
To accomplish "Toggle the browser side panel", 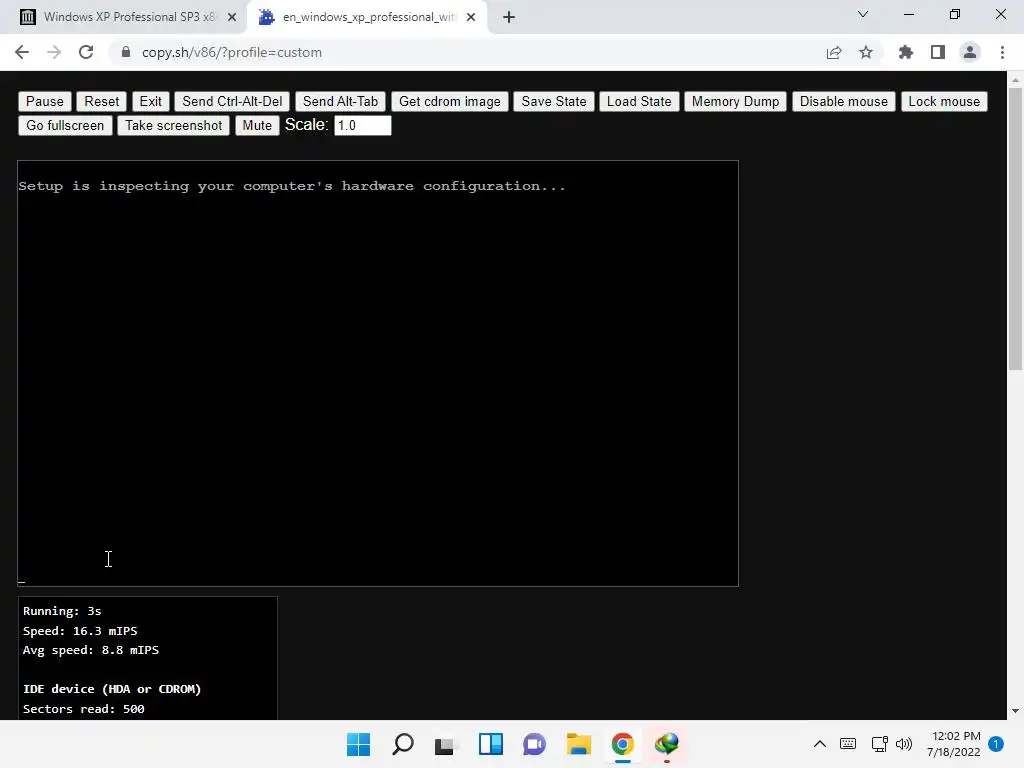I will [x=938, y=52].
